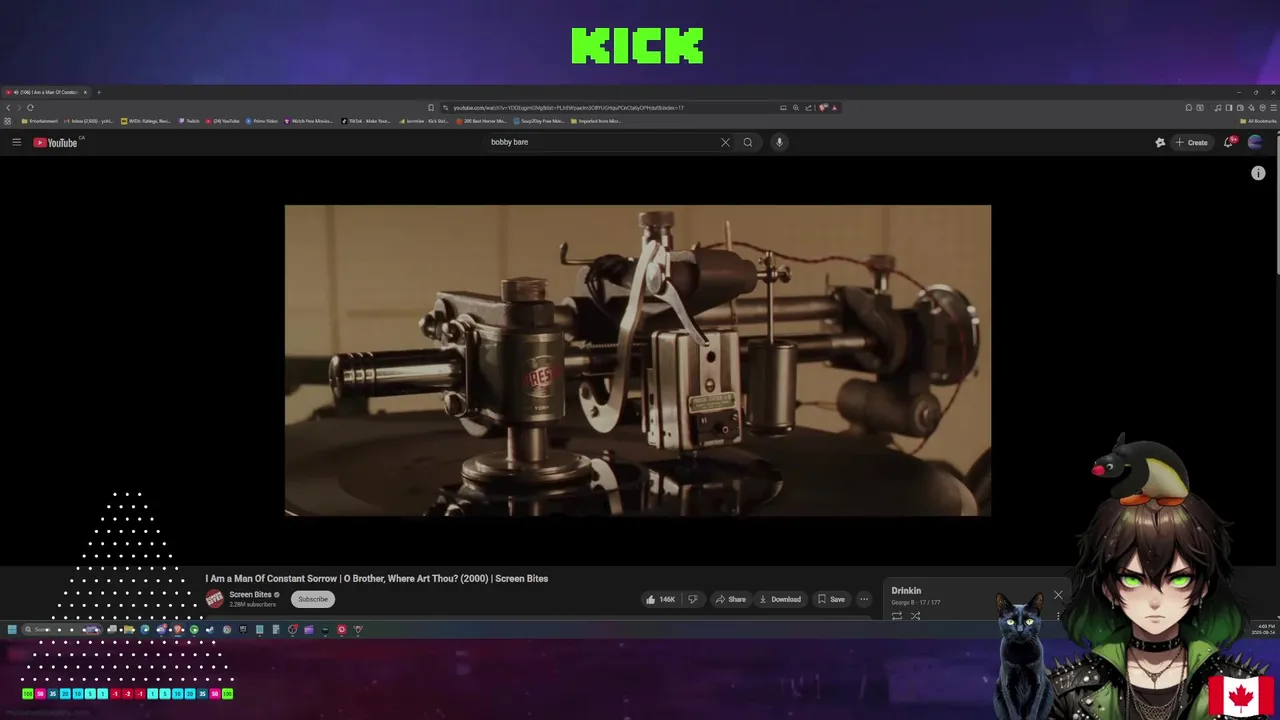The height and width of the screenshot is (720, 1280).
Task: Open the Windows Start button
Action: pos(12,629)
